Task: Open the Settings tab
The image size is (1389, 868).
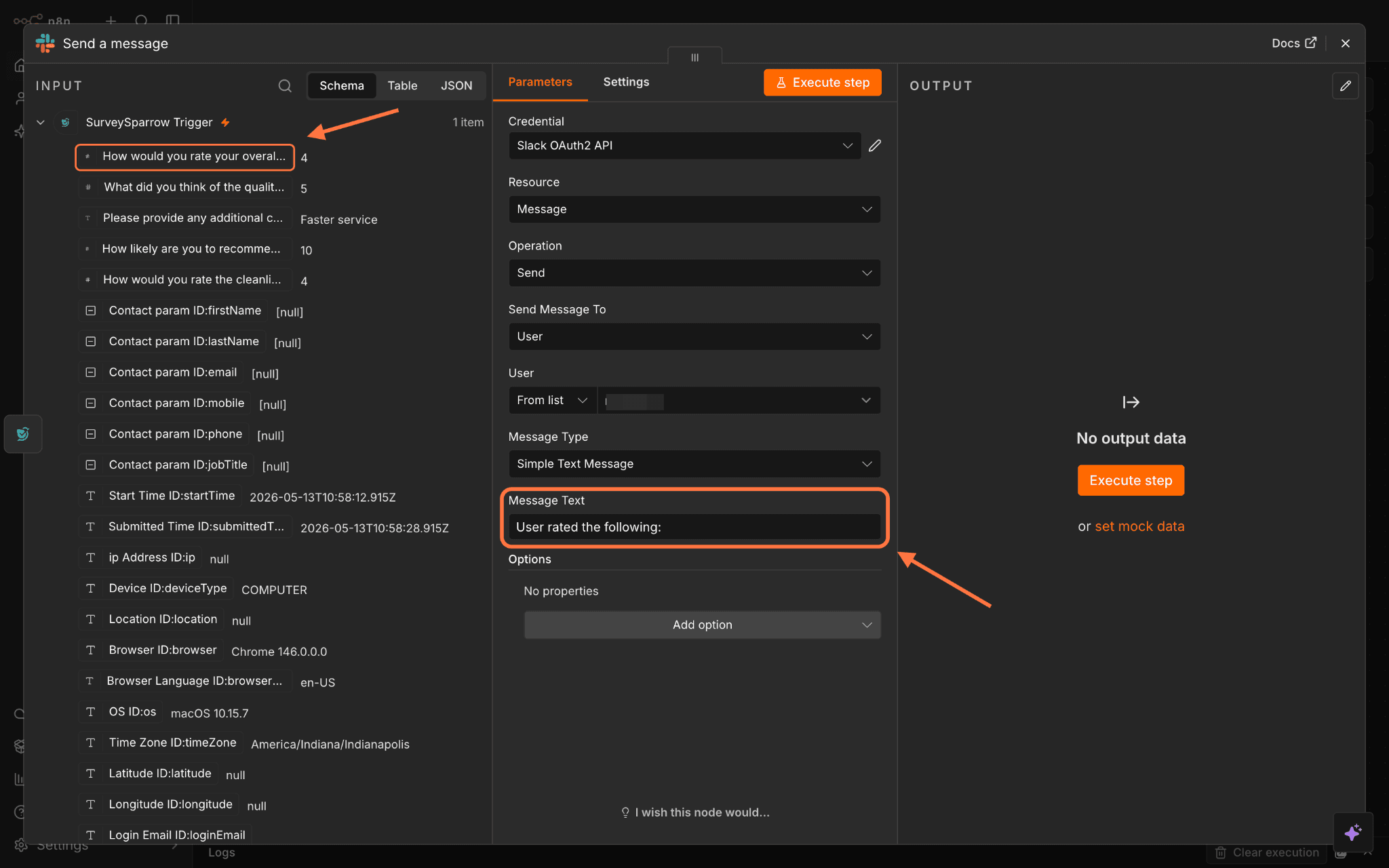Action: [x=626, y=82]
